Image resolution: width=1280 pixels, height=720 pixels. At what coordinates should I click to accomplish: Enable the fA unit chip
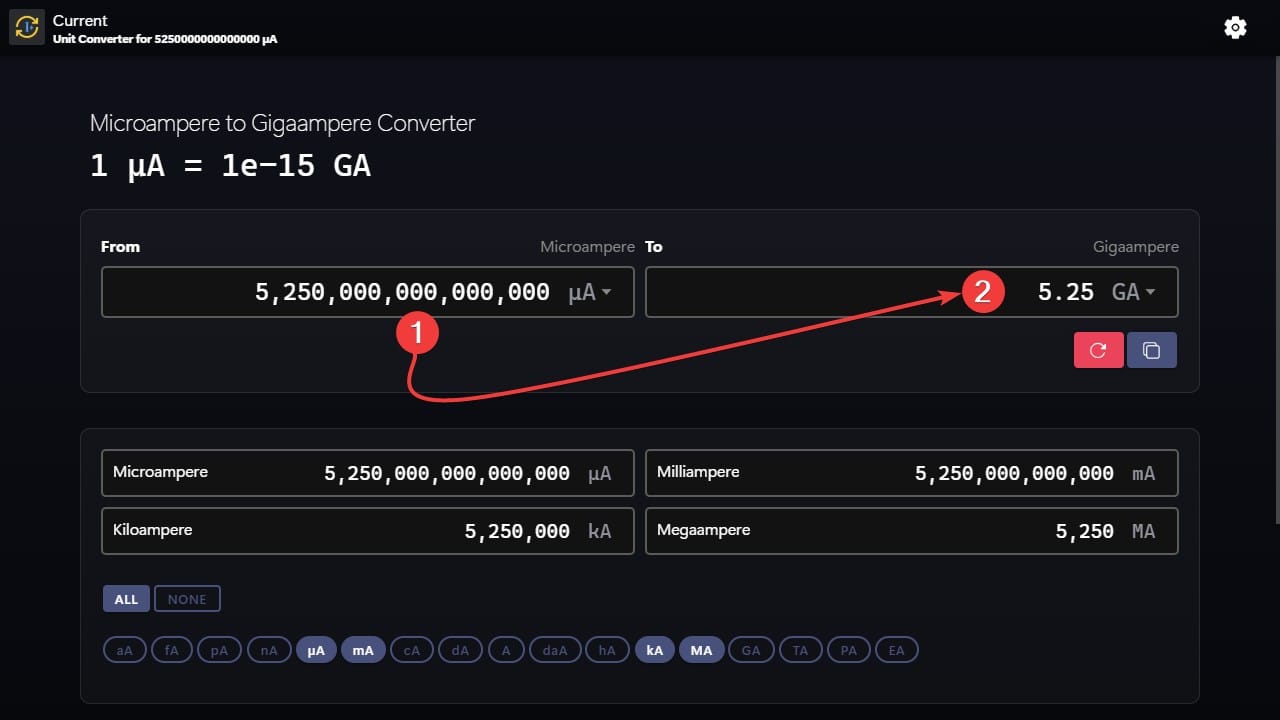click(171, 649)
